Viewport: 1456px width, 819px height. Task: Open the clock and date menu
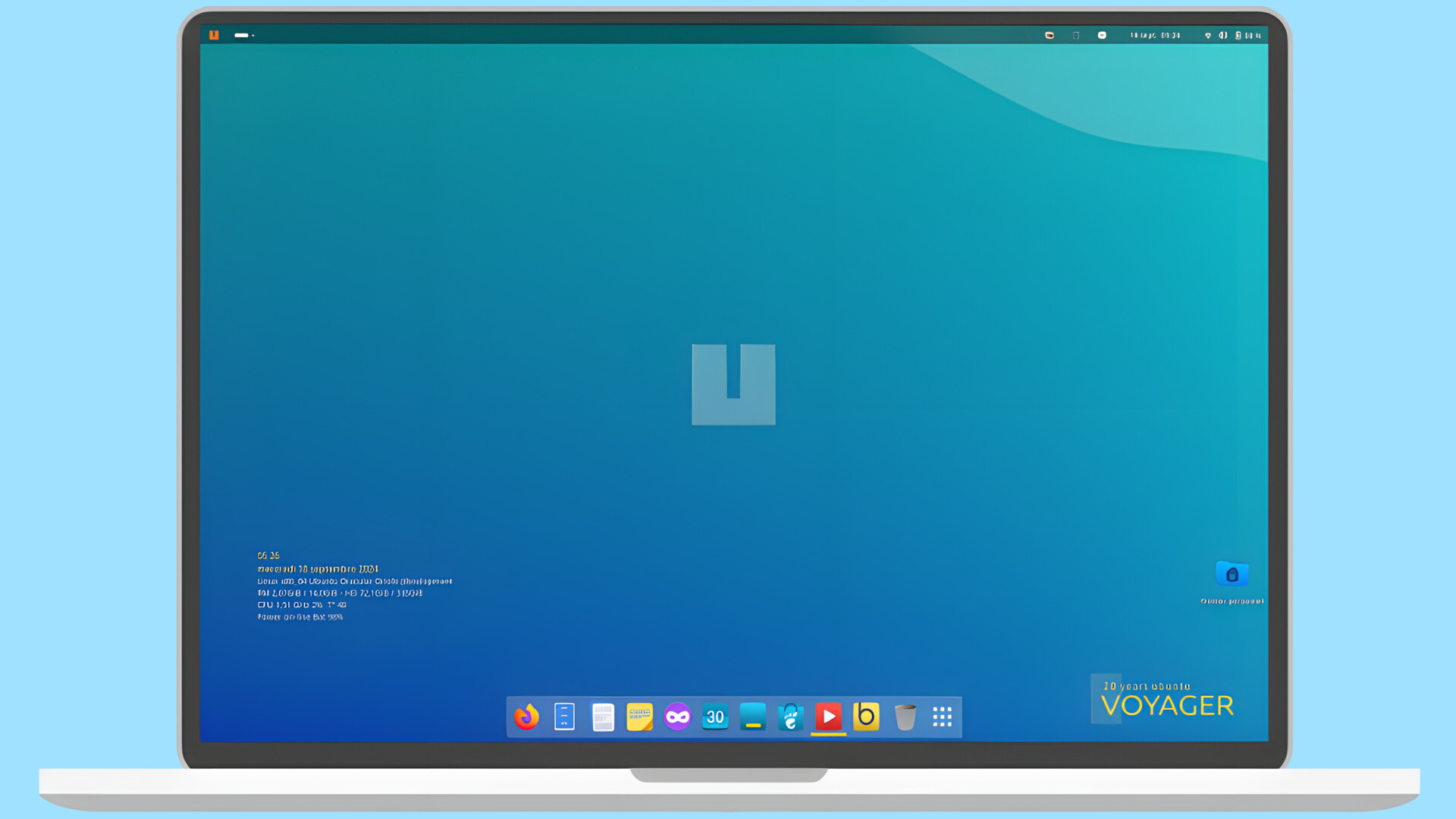[1154, 35]
